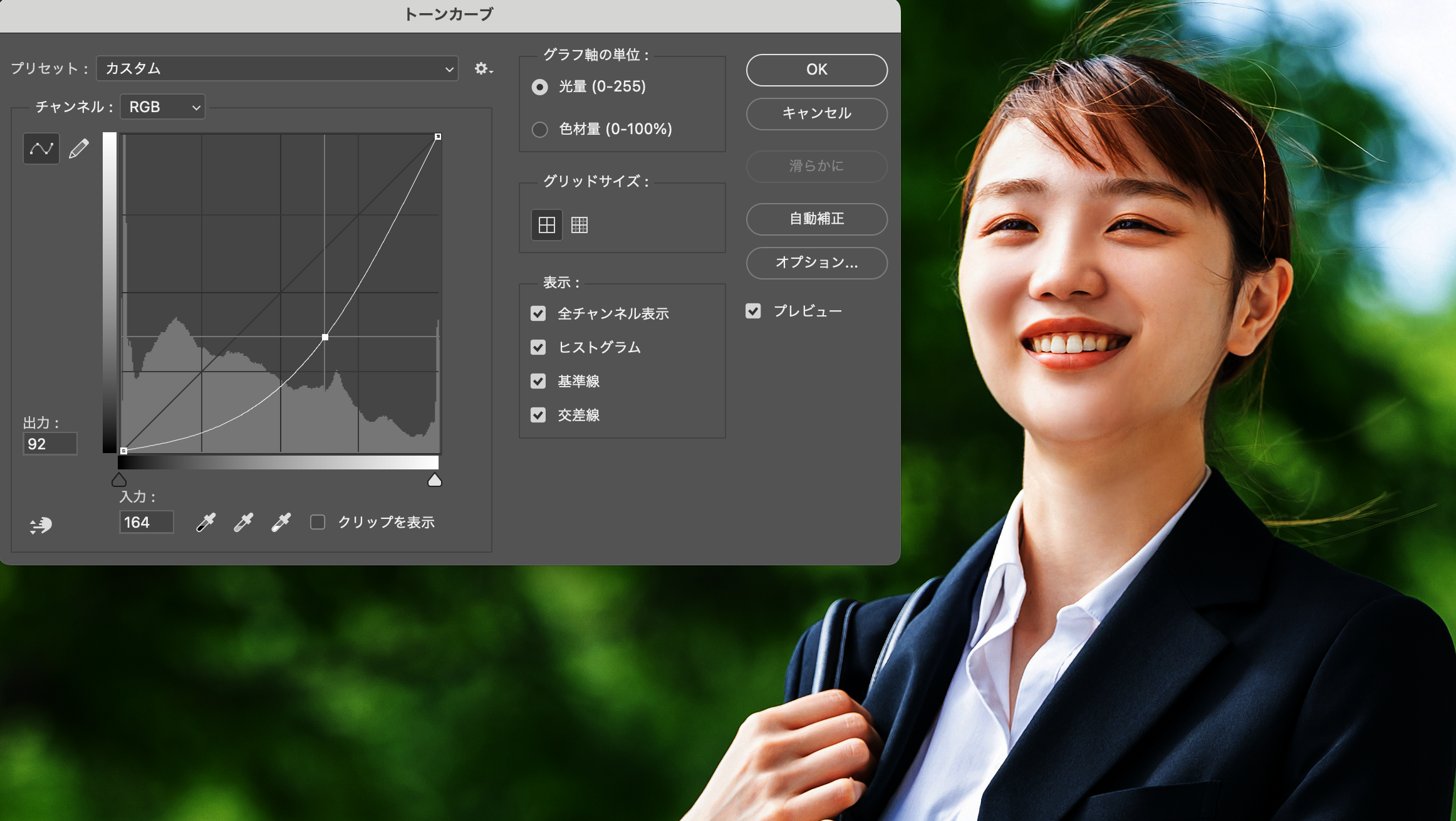Image resolution: width=1456 pixels, height=821 pixels.
Task: Open the チャンネル RGB dropdown
Action: coord(163,107)
